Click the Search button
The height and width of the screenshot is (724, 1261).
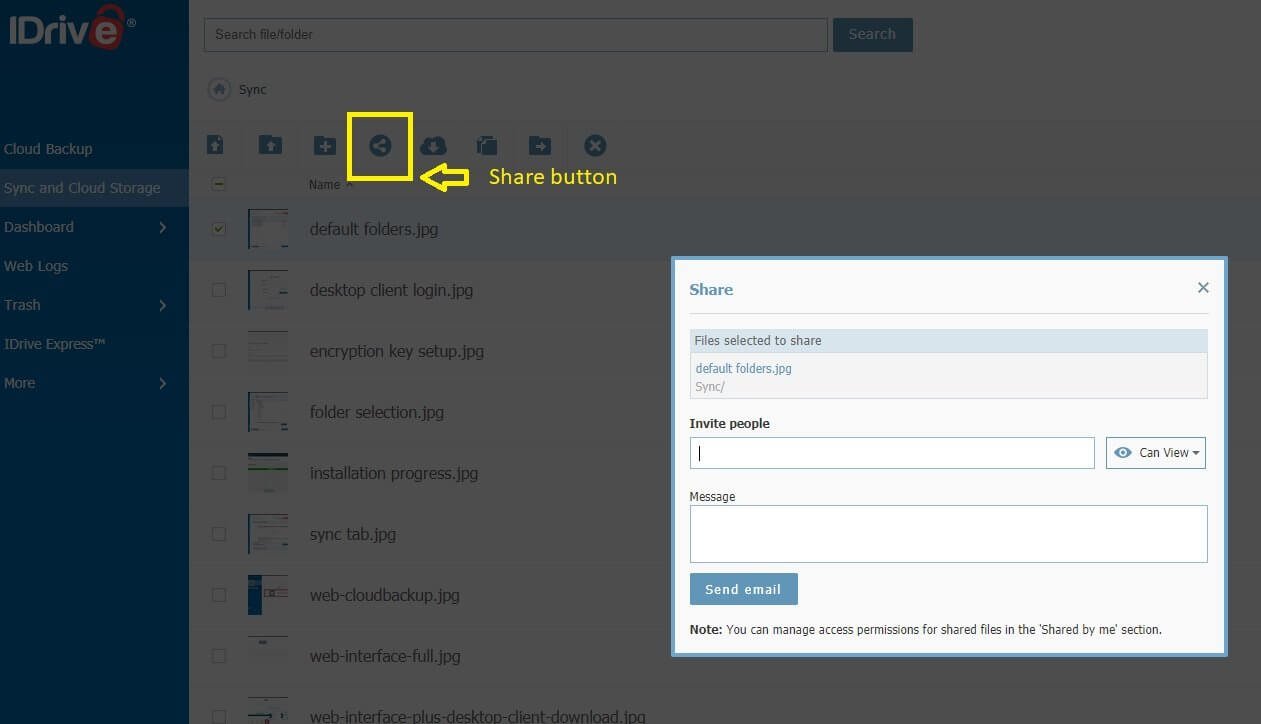pos(872,34)
